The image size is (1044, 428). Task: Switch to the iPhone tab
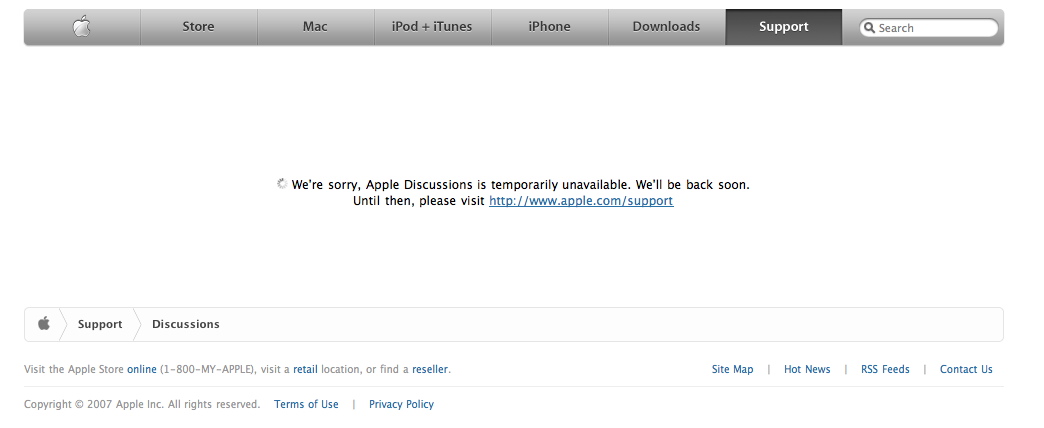coord(549,27)
